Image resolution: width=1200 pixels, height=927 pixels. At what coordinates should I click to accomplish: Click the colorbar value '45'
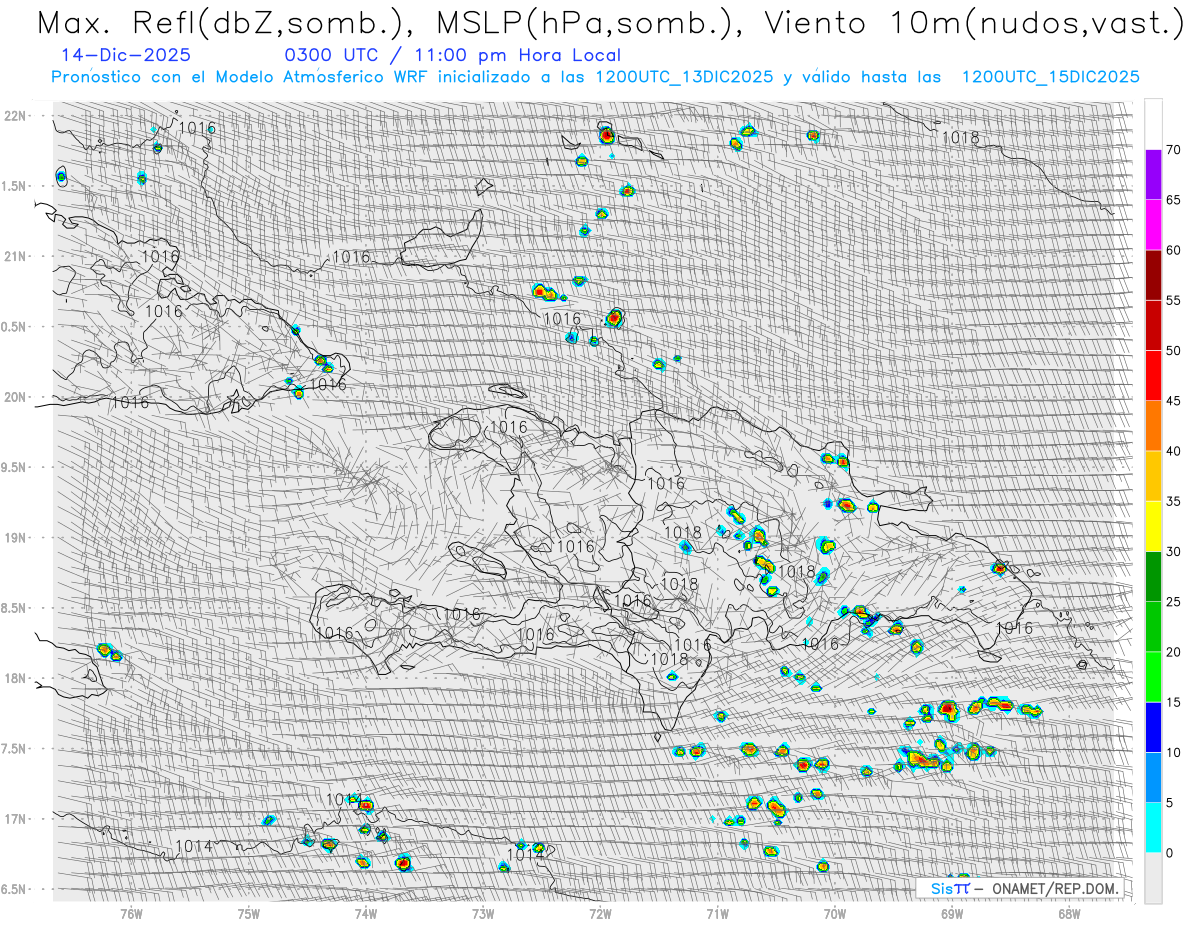click(x=1173, y=401)
